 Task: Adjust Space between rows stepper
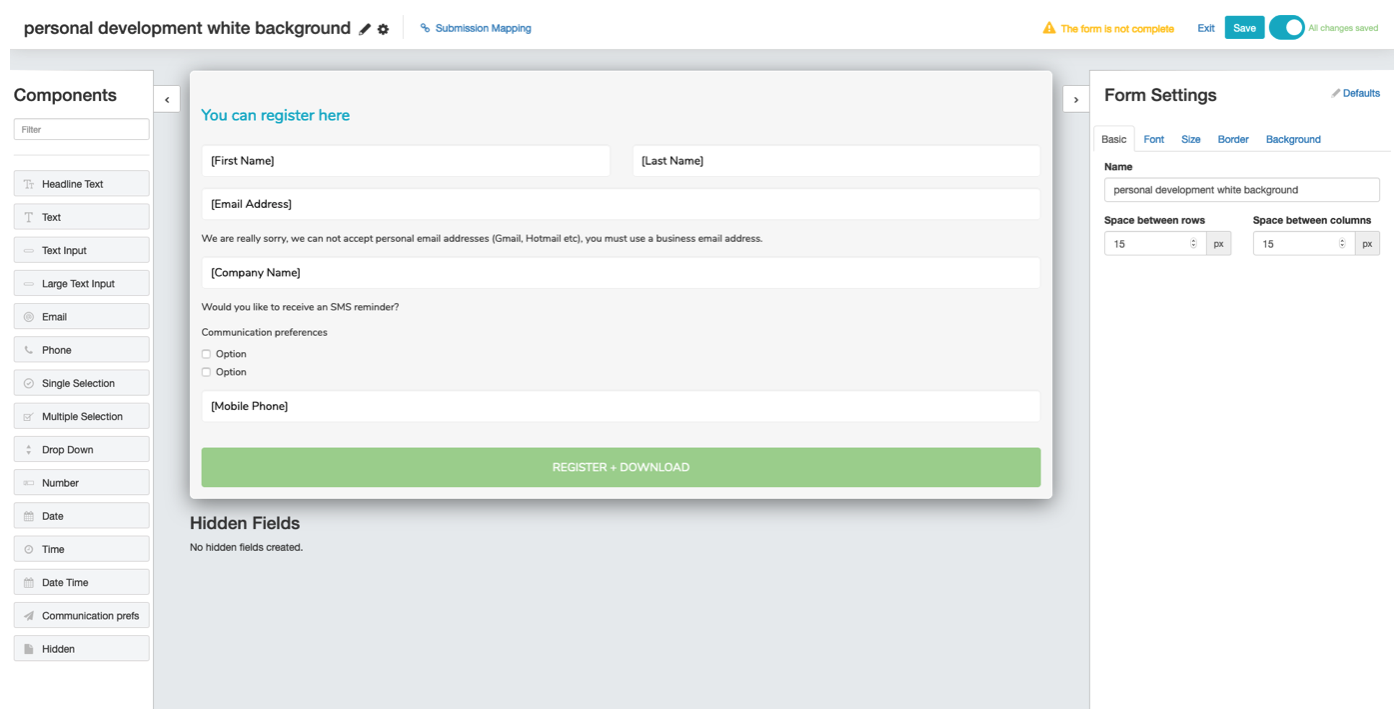coord(1193,244)
